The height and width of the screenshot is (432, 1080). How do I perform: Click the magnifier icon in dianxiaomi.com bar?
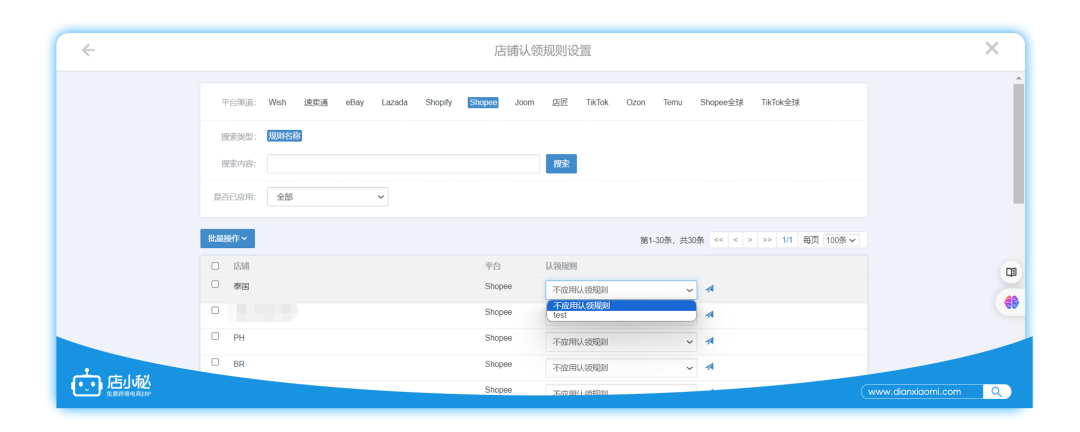click(x=996, y=392)
